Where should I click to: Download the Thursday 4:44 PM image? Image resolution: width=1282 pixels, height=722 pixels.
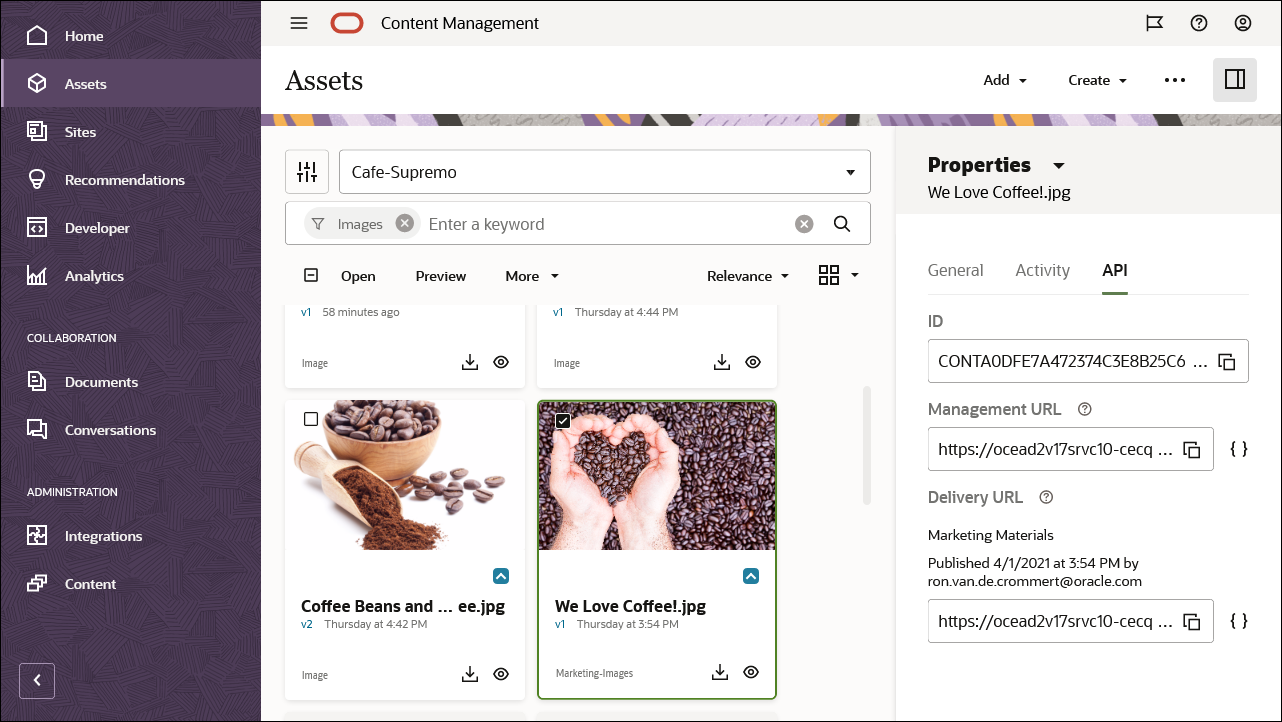(722, 362)
